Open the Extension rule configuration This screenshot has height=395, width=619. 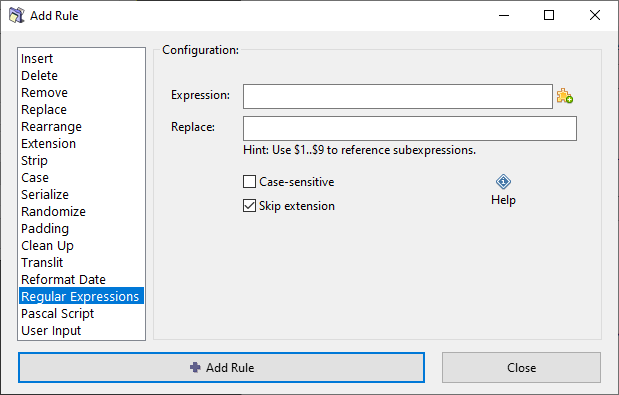click(x=81, y=143)
